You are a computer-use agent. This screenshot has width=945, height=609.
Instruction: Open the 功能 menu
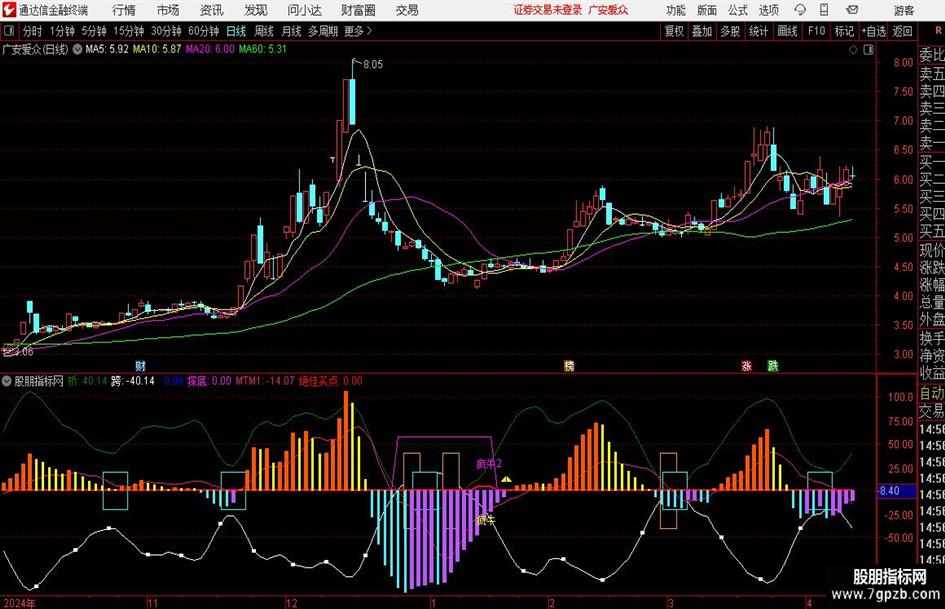676,10
